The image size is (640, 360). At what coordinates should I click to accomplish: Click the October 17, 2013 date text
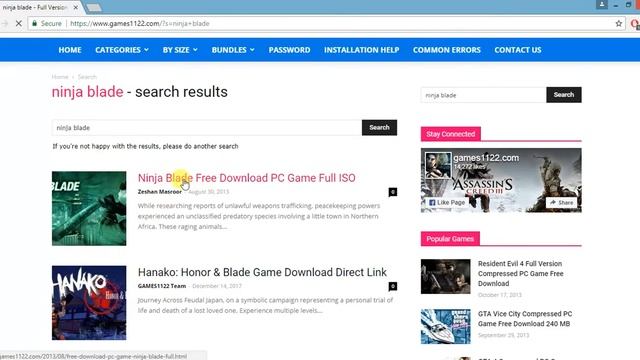(500, 295)
